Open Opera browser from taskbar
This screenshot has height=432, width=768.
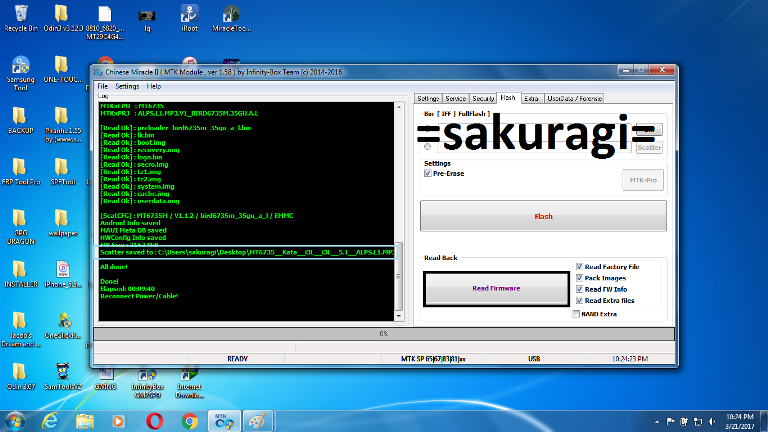(154, 421)
